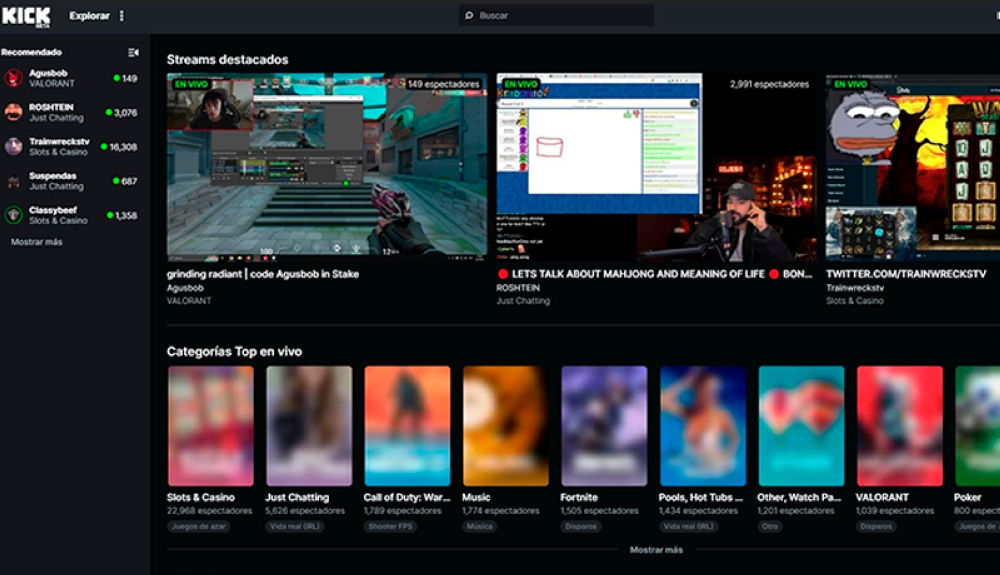Screen dimensions: 1000x575
Task: Expand sidebar with Mostrar más
Action: 37,242
